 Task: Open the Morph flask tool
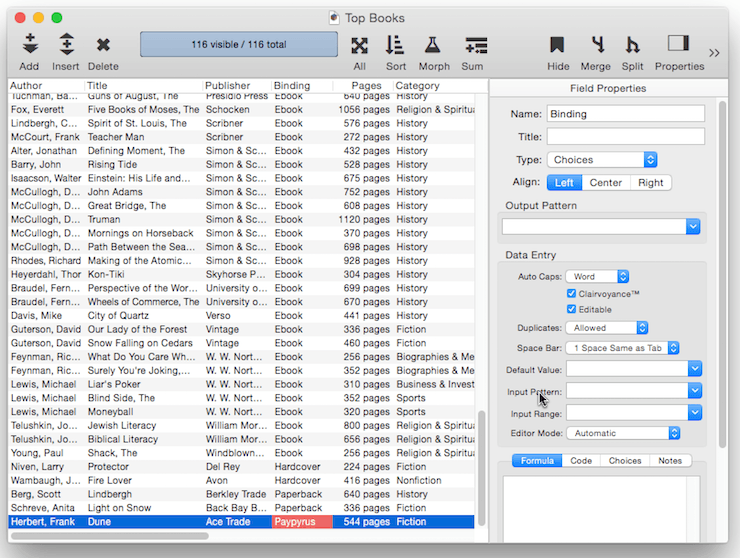[x=432, y=45]
